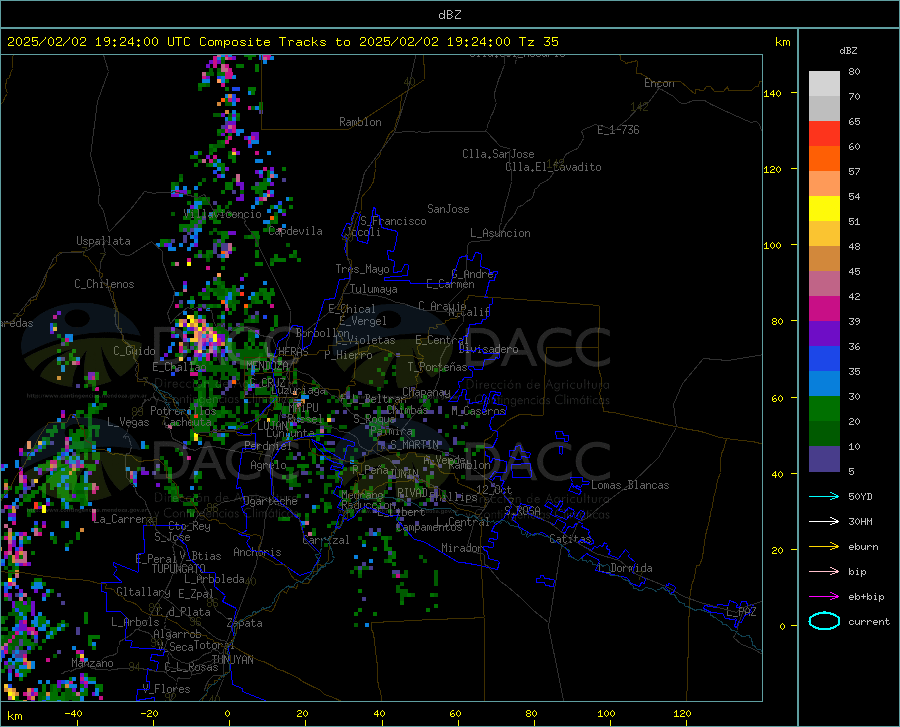Image resolution: width=900 pixels, height=727 pixels.
Task: Click the 5 dBZ dark purple swatch
Action: point(824,459)
